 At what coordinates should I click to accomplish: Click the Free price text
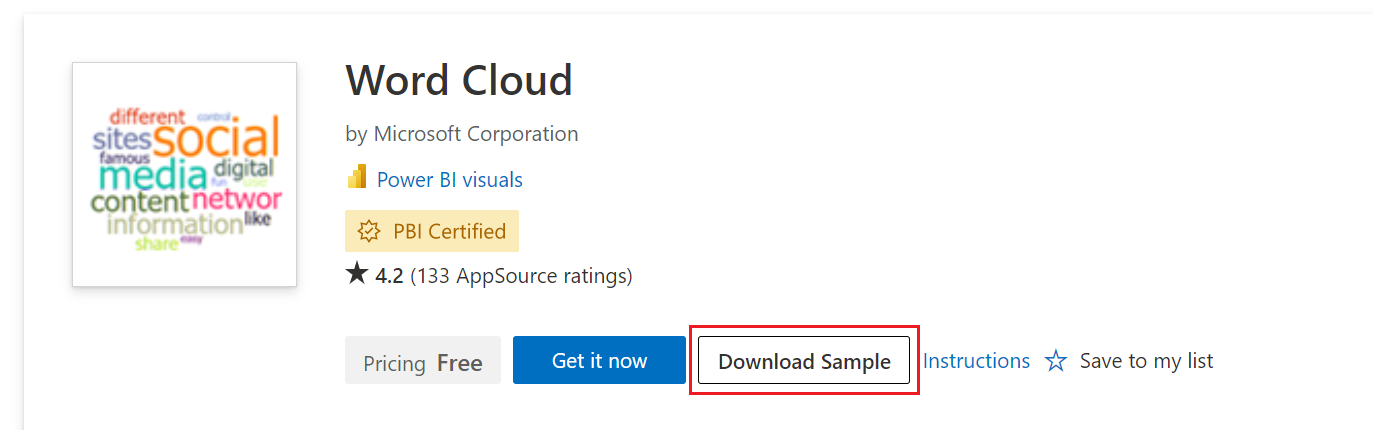(x=460, y=363)
